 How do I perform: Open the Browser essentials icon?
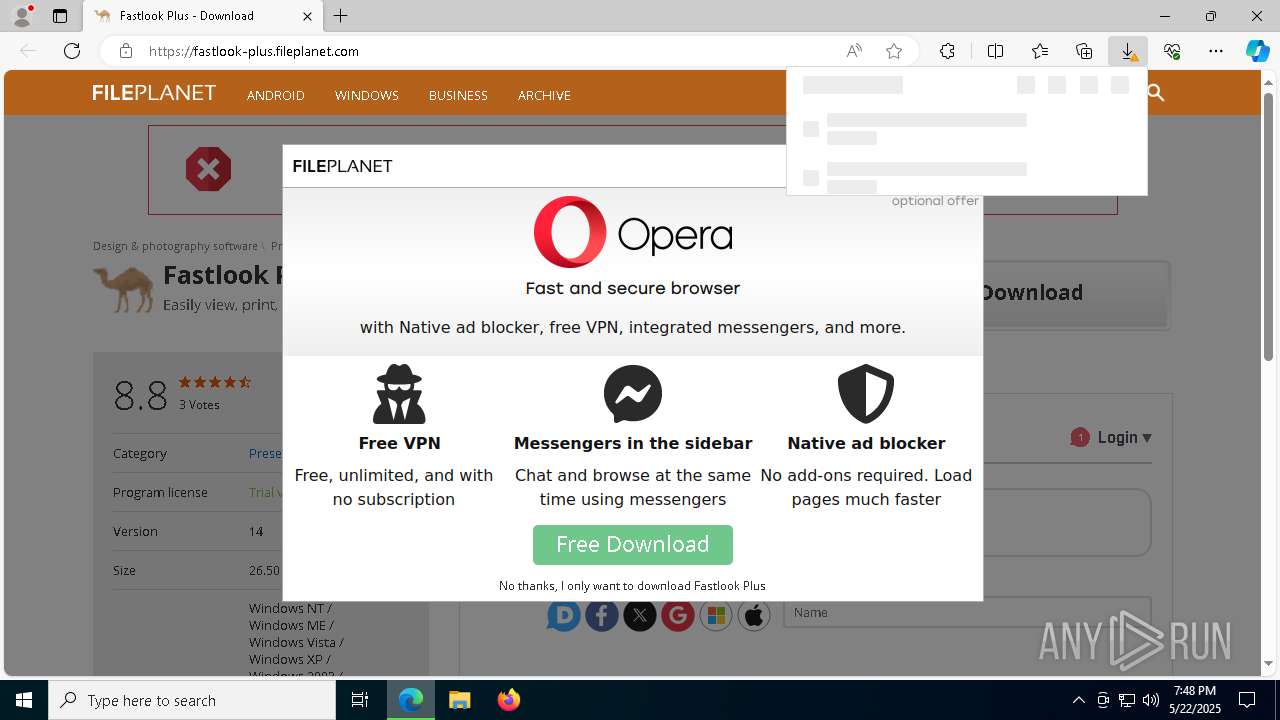point(1172,51)
